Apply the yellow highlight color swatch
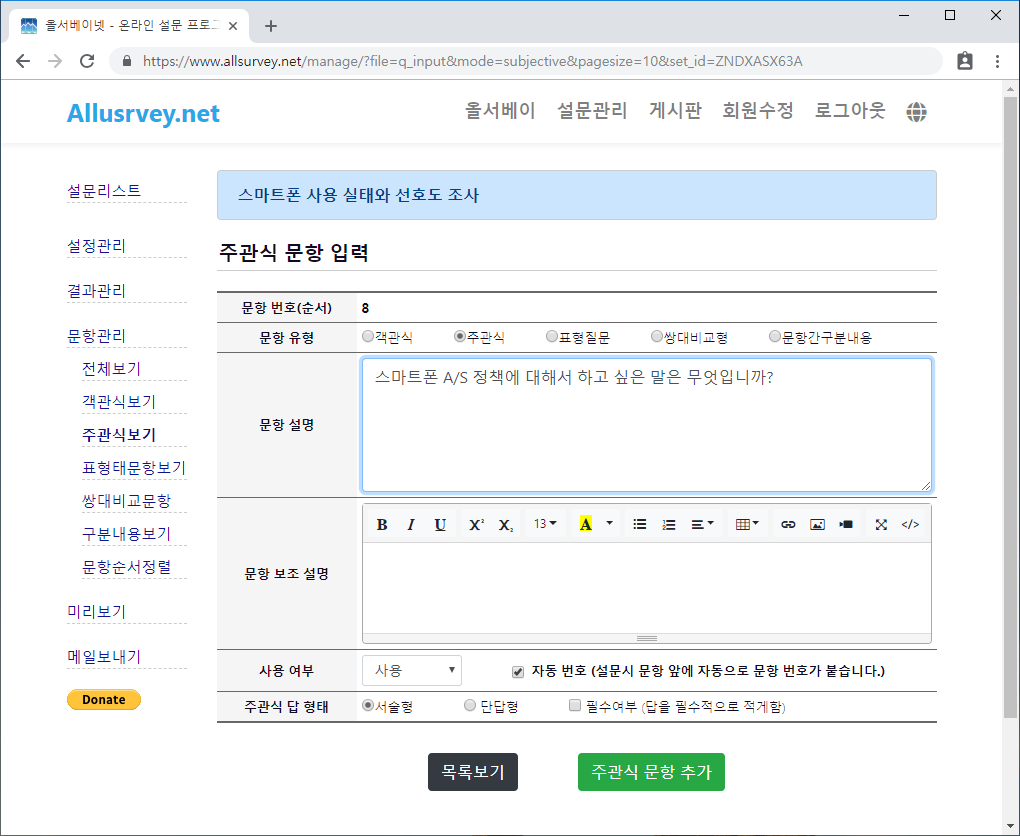This screenshot has height=836, width=1020. 586,525
